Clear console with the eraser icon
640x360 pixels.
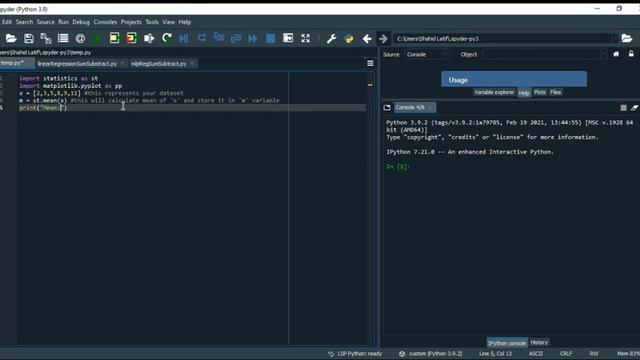point(634,107)
